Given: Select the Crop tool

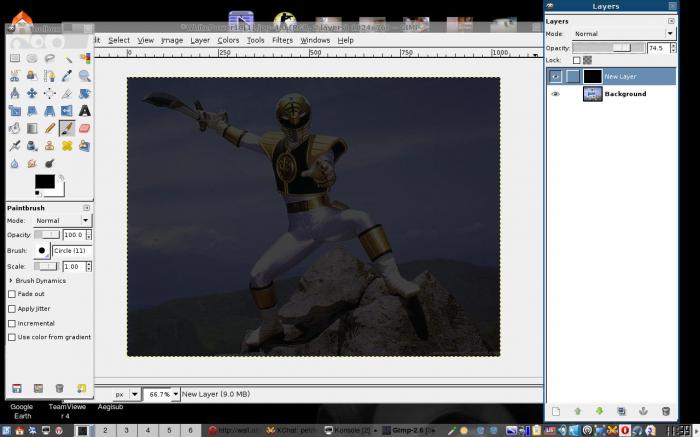Looking at the screenshot, I should click(x=67, y=93).
